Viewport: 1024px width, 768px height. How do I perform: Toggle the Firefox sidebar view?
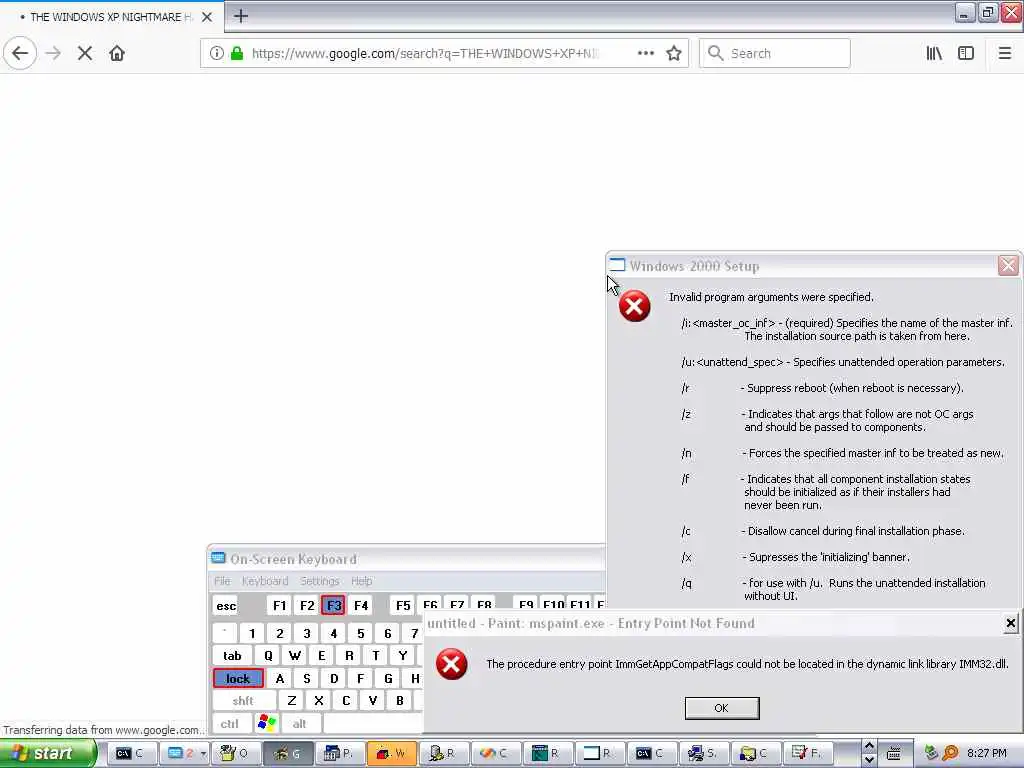[966, 53]
